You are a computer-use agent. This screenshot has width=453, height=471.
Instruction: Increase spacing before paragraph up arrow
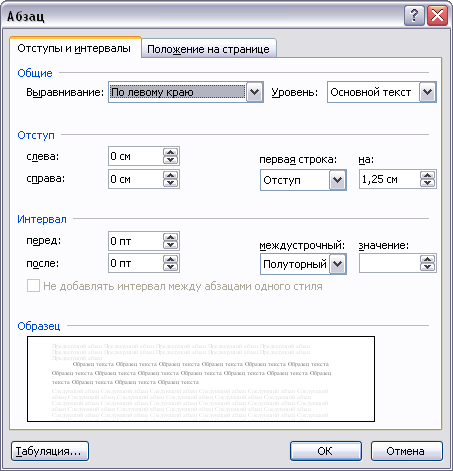(x=171, y=237)
